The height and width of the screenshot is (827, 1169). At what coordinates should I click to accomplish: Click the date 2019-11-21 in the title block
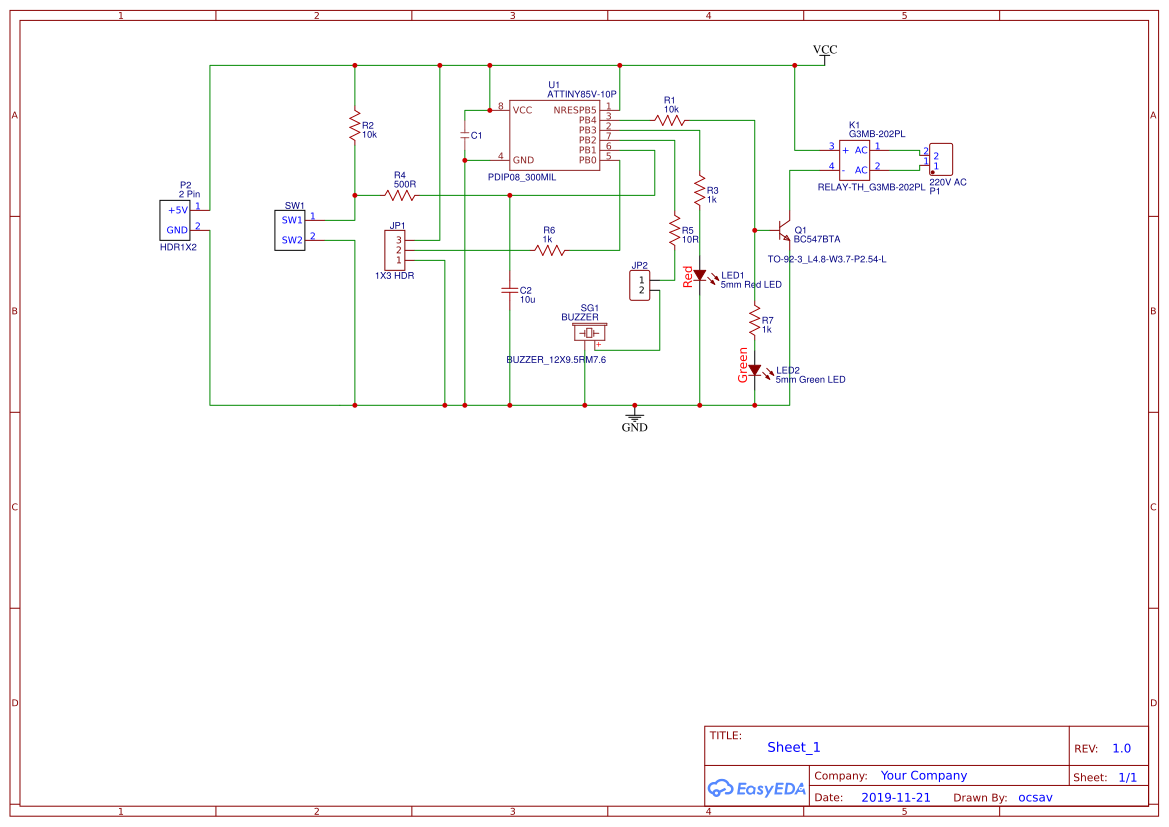tap(897, 797)
